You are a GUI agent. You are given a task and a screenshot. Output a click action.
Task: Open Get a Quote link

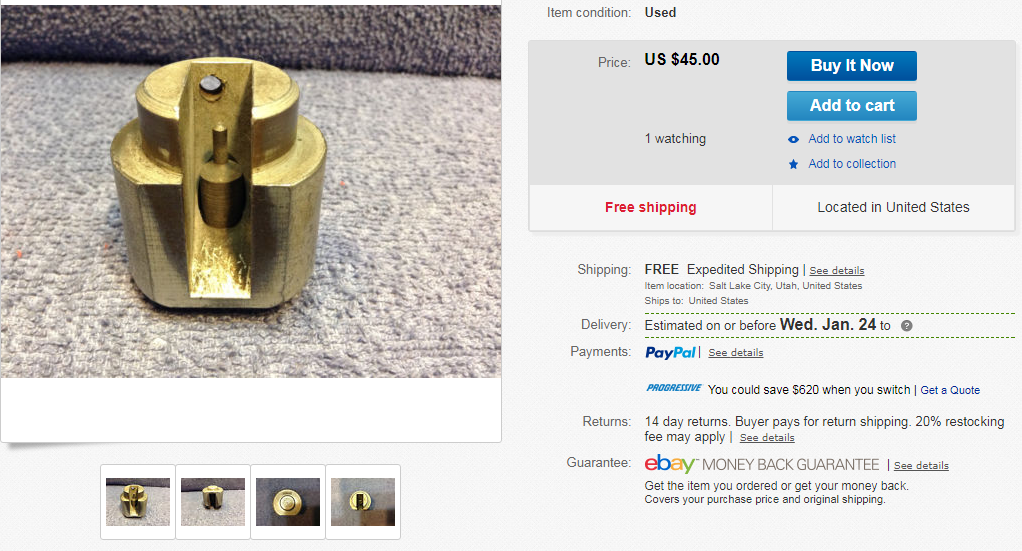click(950, 390)
